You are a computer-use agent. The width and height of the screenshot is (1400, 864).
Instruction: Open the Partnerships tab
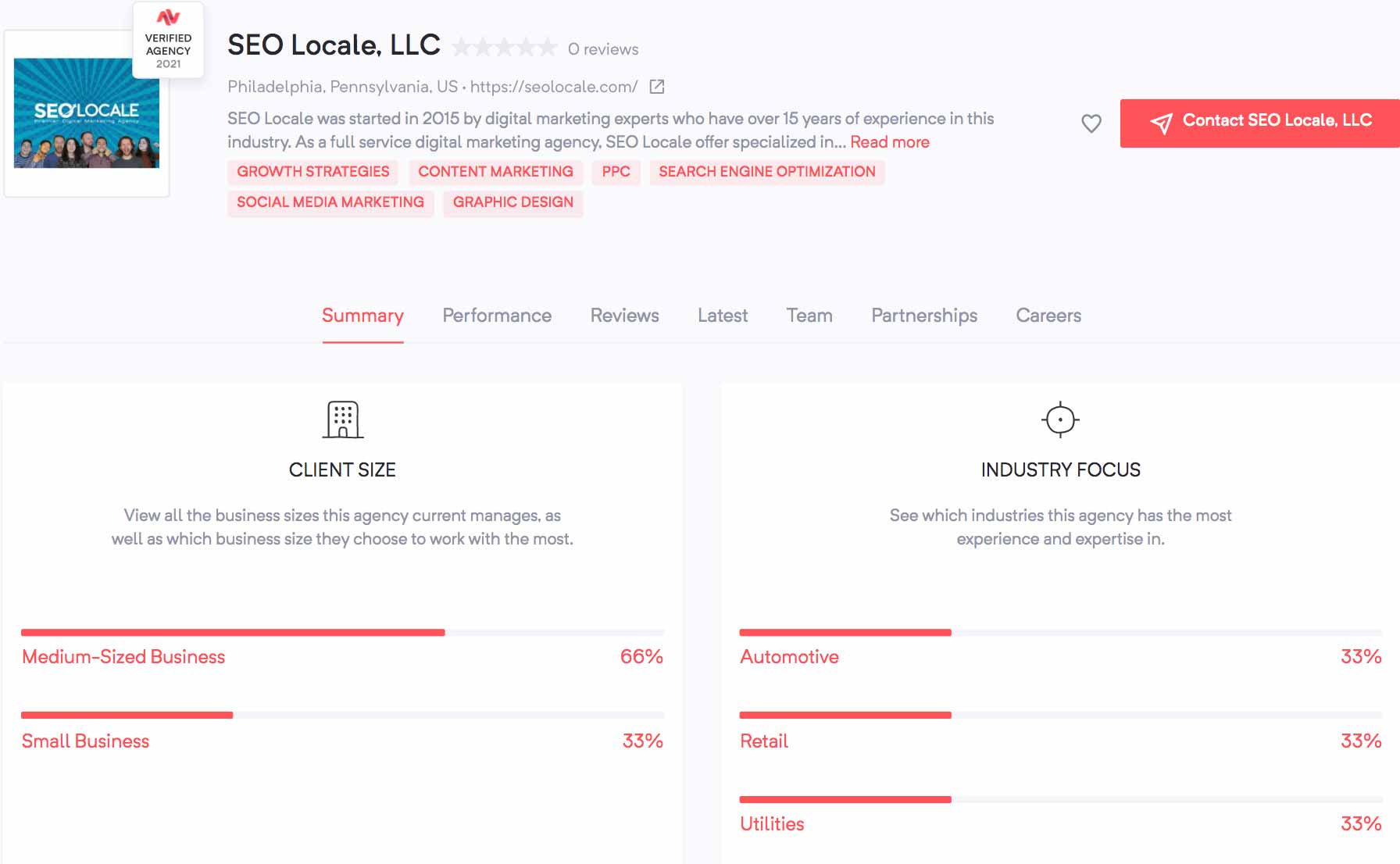(x=924, y=316)
